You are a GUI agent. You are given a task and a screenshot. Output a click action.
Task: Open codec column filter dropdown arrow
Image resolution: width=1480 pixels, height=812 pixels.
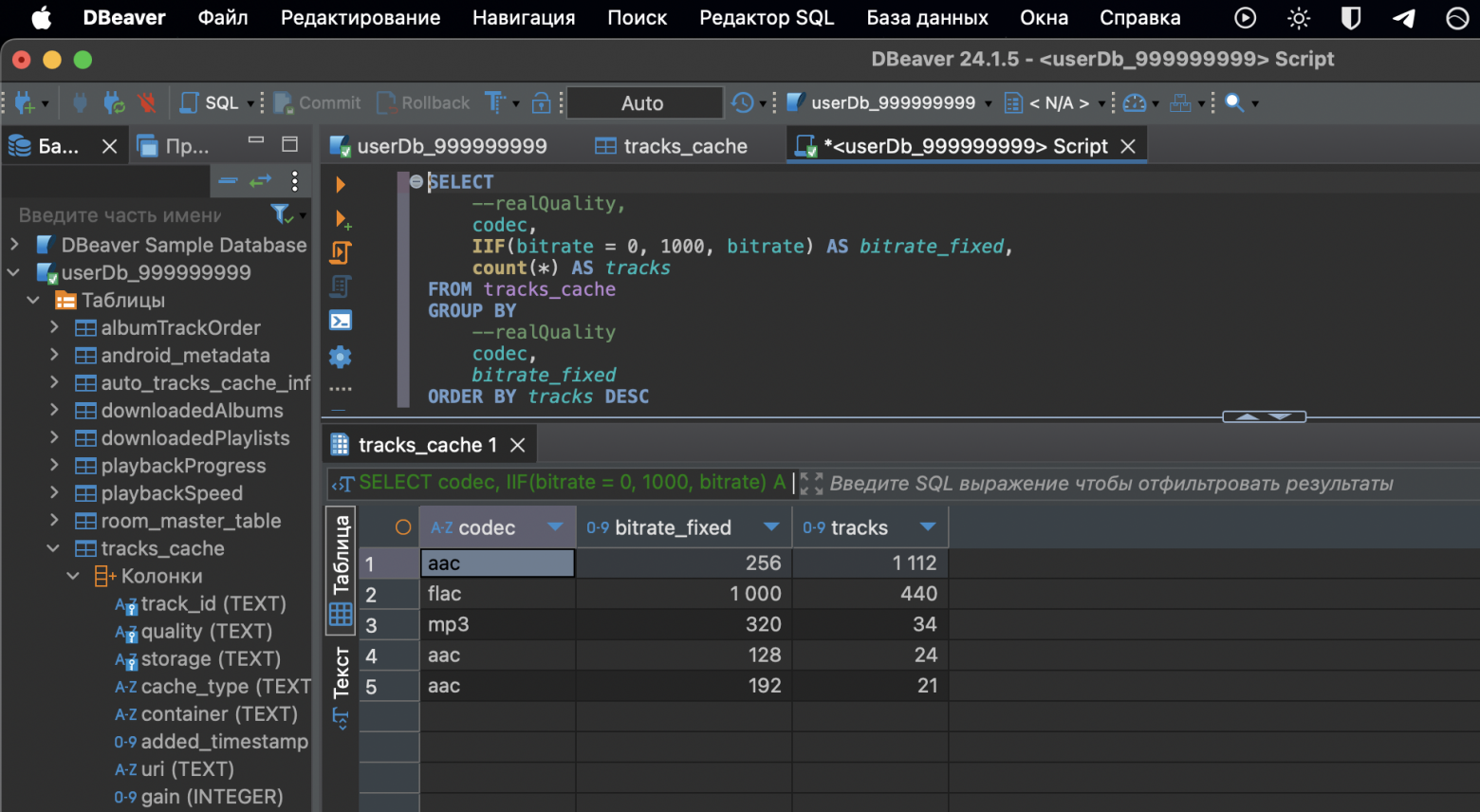pos(556,526)
